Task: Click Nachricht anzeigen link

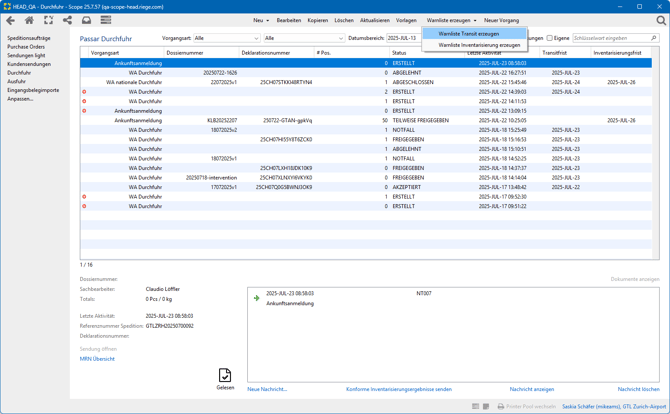Action: [x=532, y=389]
